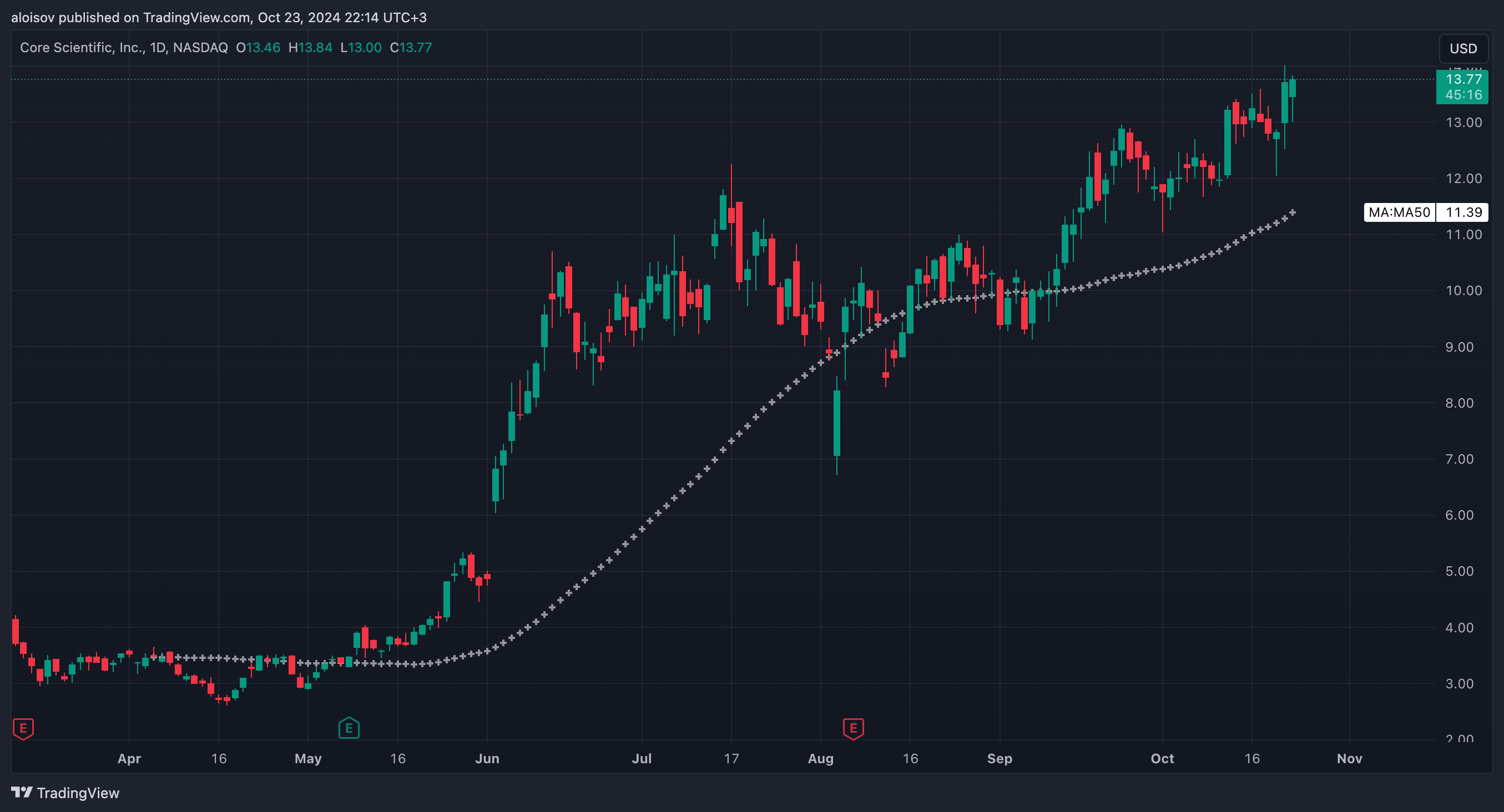
Task: Click the USD currency button
Action: click(x=1463, y=48)
